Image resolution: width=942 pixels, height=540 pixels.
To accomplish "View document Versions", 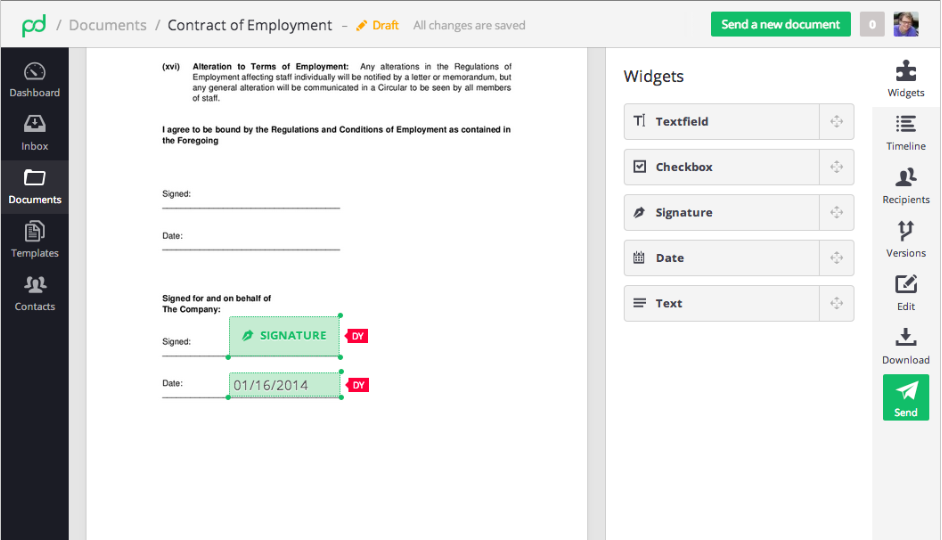I will (905, 240).
